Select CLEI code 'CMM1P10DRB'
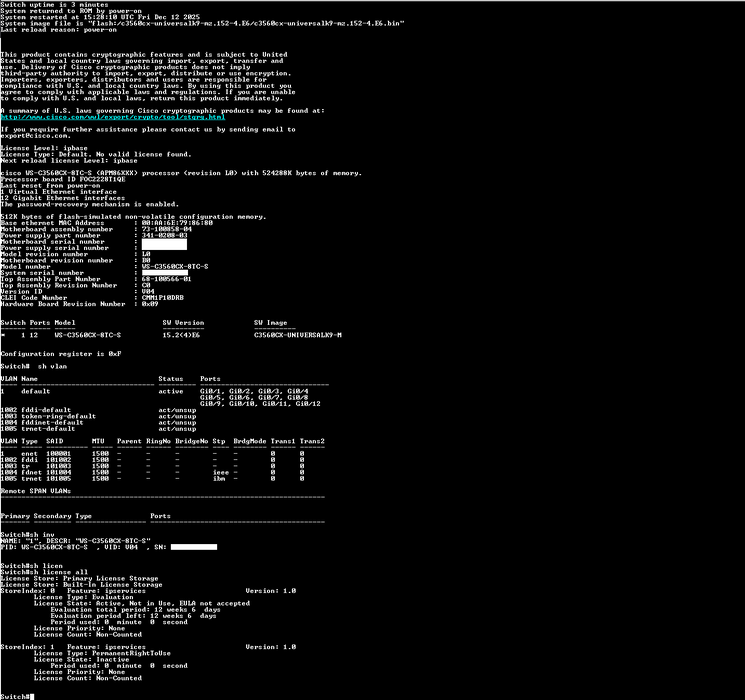745x700 pixels. click(x=162, y=297)
